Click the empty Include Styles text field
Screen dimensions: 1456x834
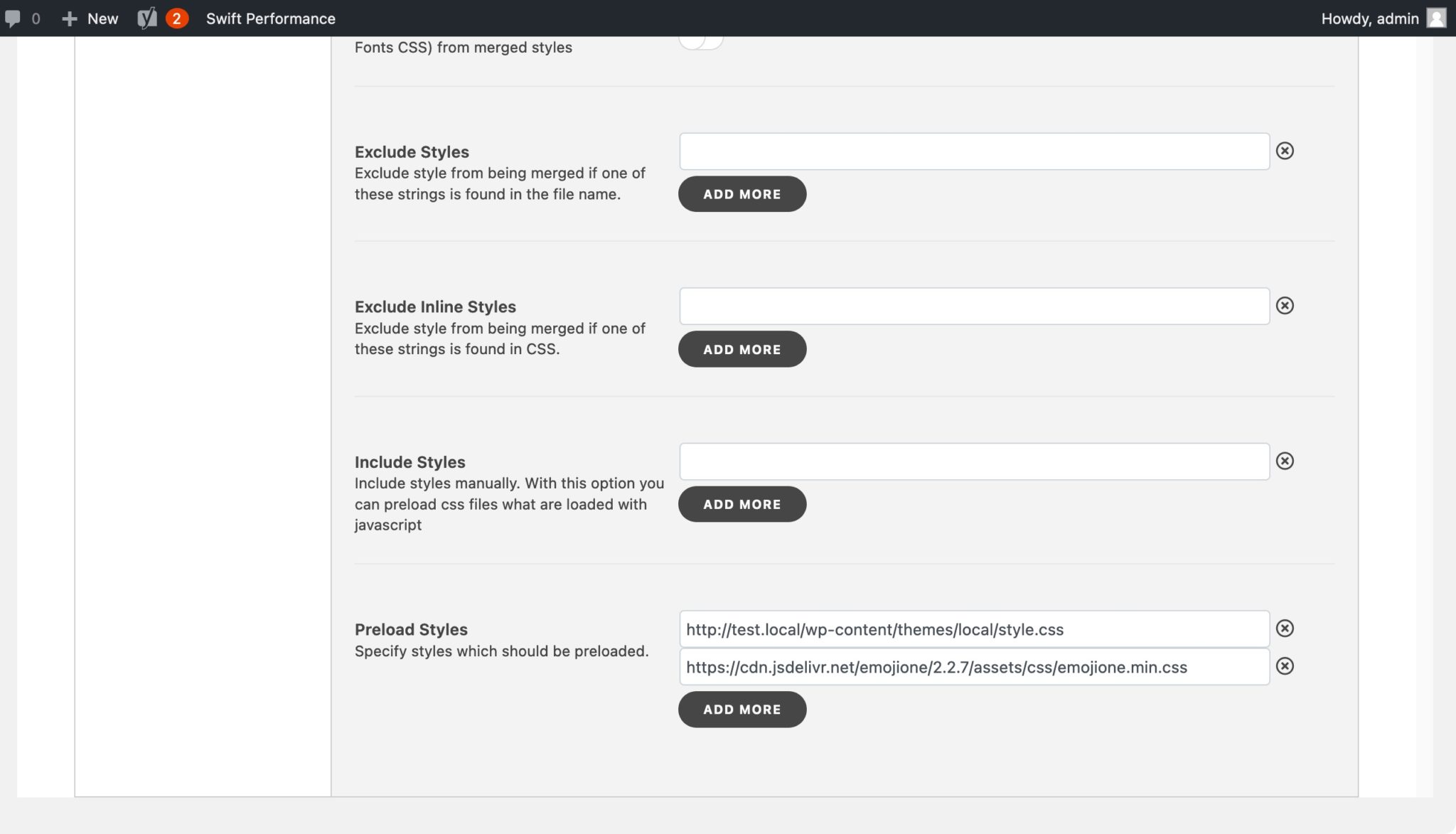pos(974,461)
